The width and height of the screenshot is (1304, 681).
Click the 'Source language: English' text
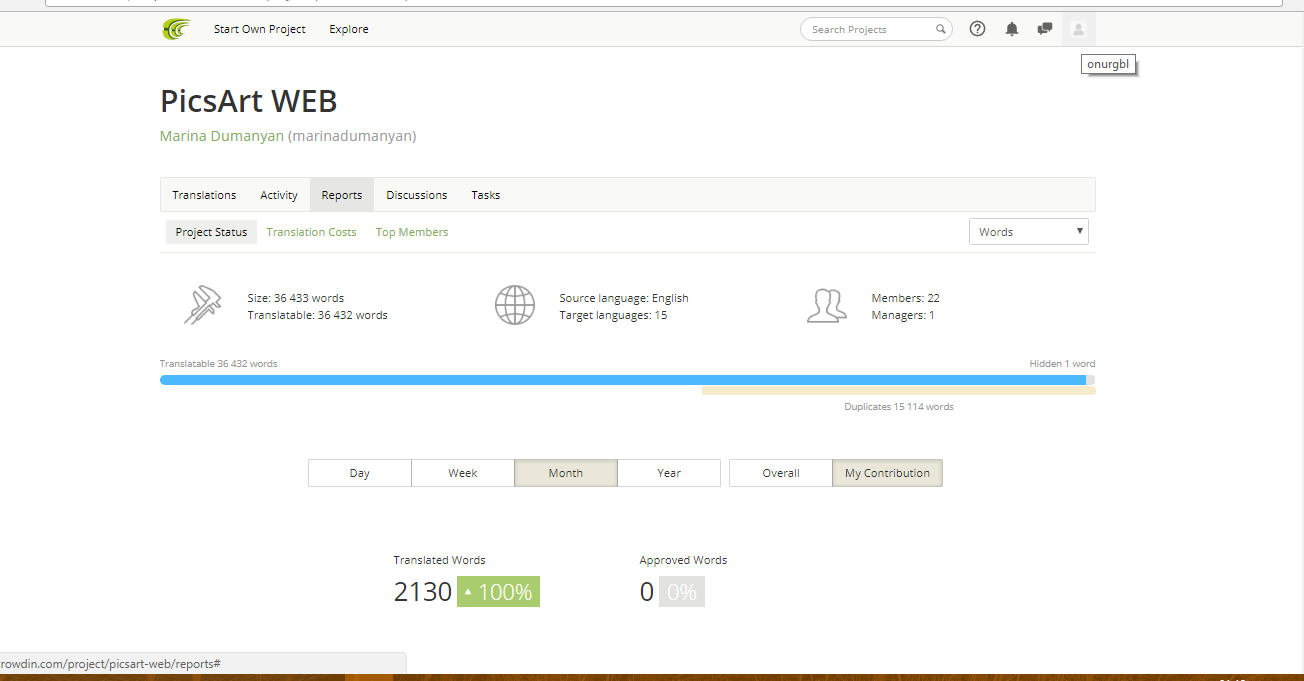tap(624, 298)
